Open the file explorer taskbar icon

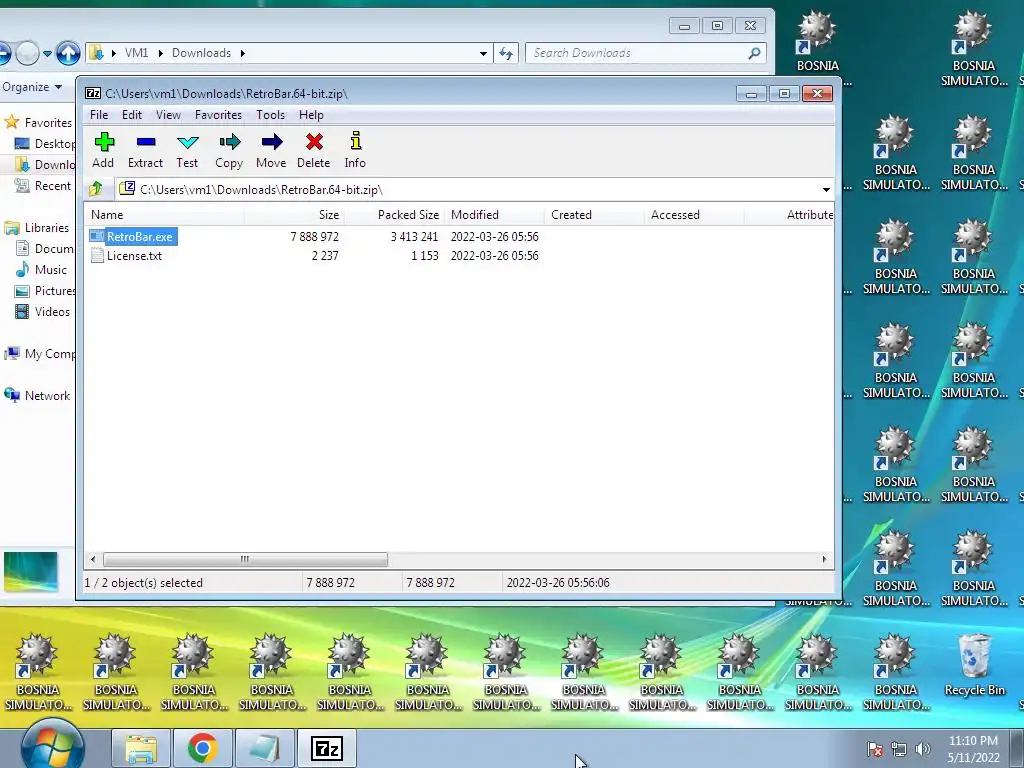(x=141, y=748)
